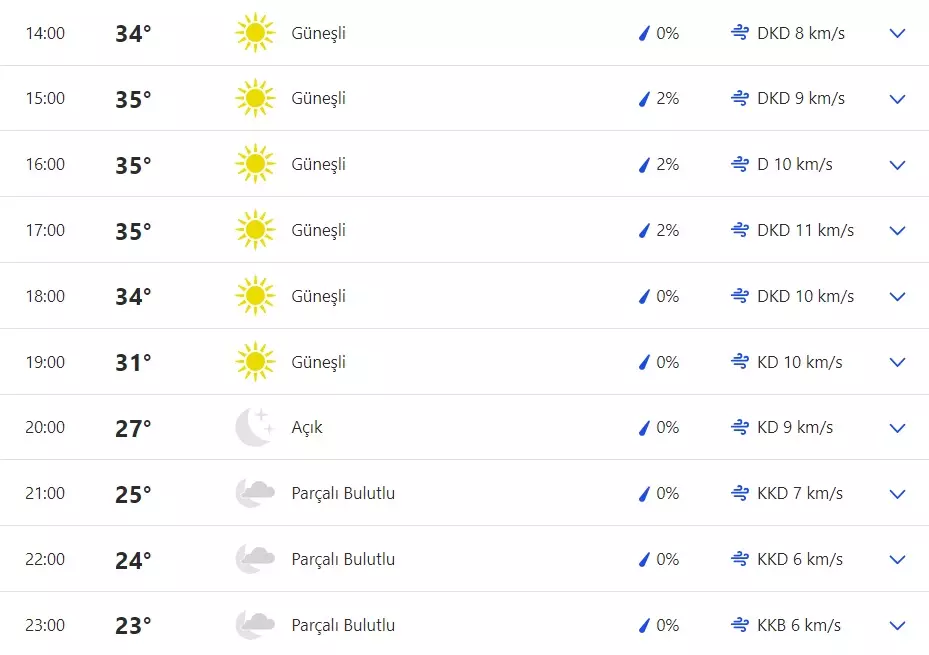Click the raindrop icon in the 19:00 row
Image resolution: width=929 pixels, height=655 pixels.
[645, 362]
